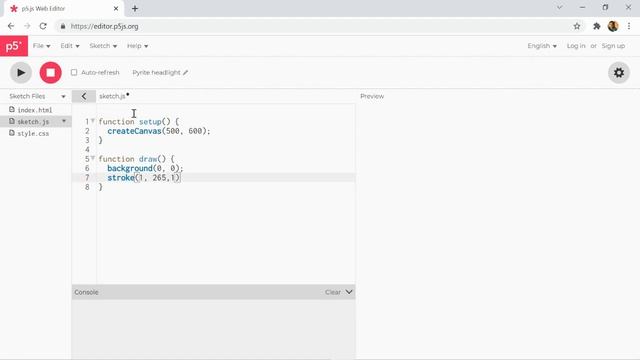
Task: View site security lock icon
Action: coord(62,26)
